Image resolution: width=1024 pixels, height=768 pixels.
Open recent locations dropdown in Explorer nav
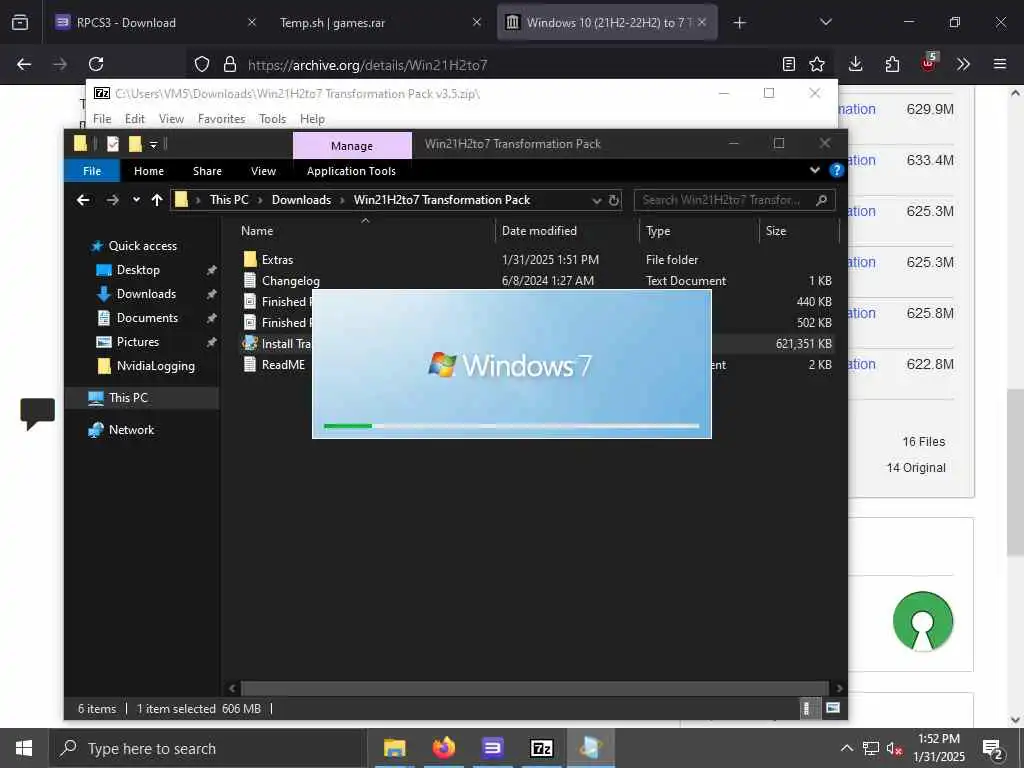point(136,200)
